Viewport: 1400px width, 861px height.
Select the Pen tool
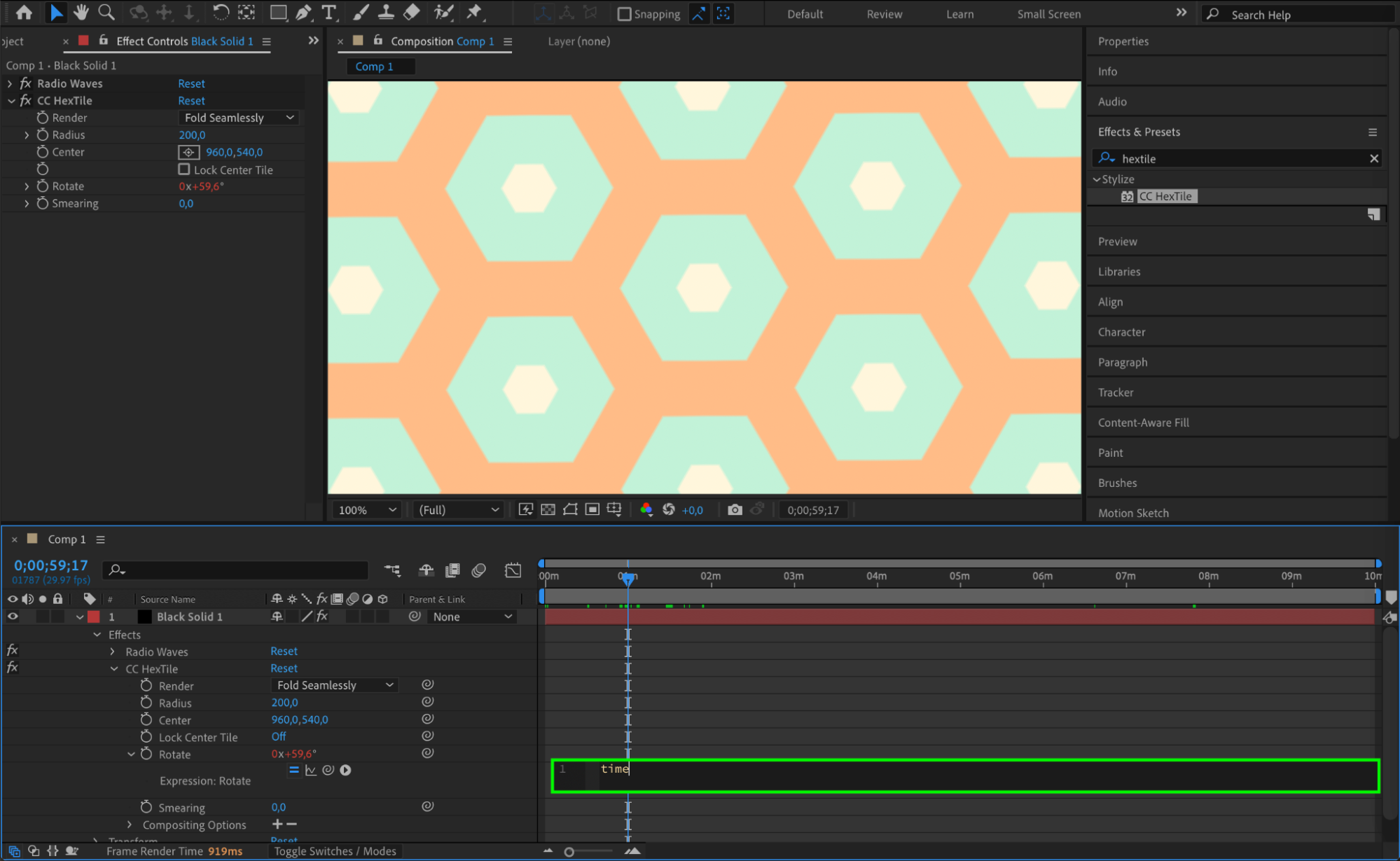pos(303,12)
